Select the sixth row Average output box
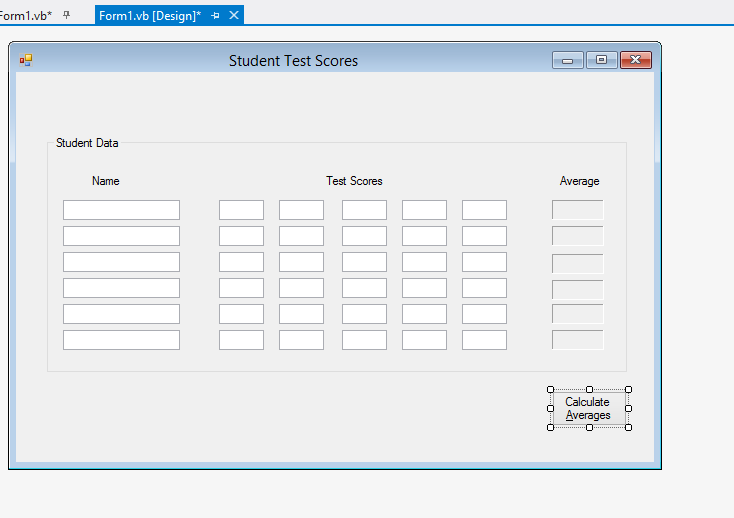Screen dimensions: 734x518 pyautogui.click(x=578, y=340)
